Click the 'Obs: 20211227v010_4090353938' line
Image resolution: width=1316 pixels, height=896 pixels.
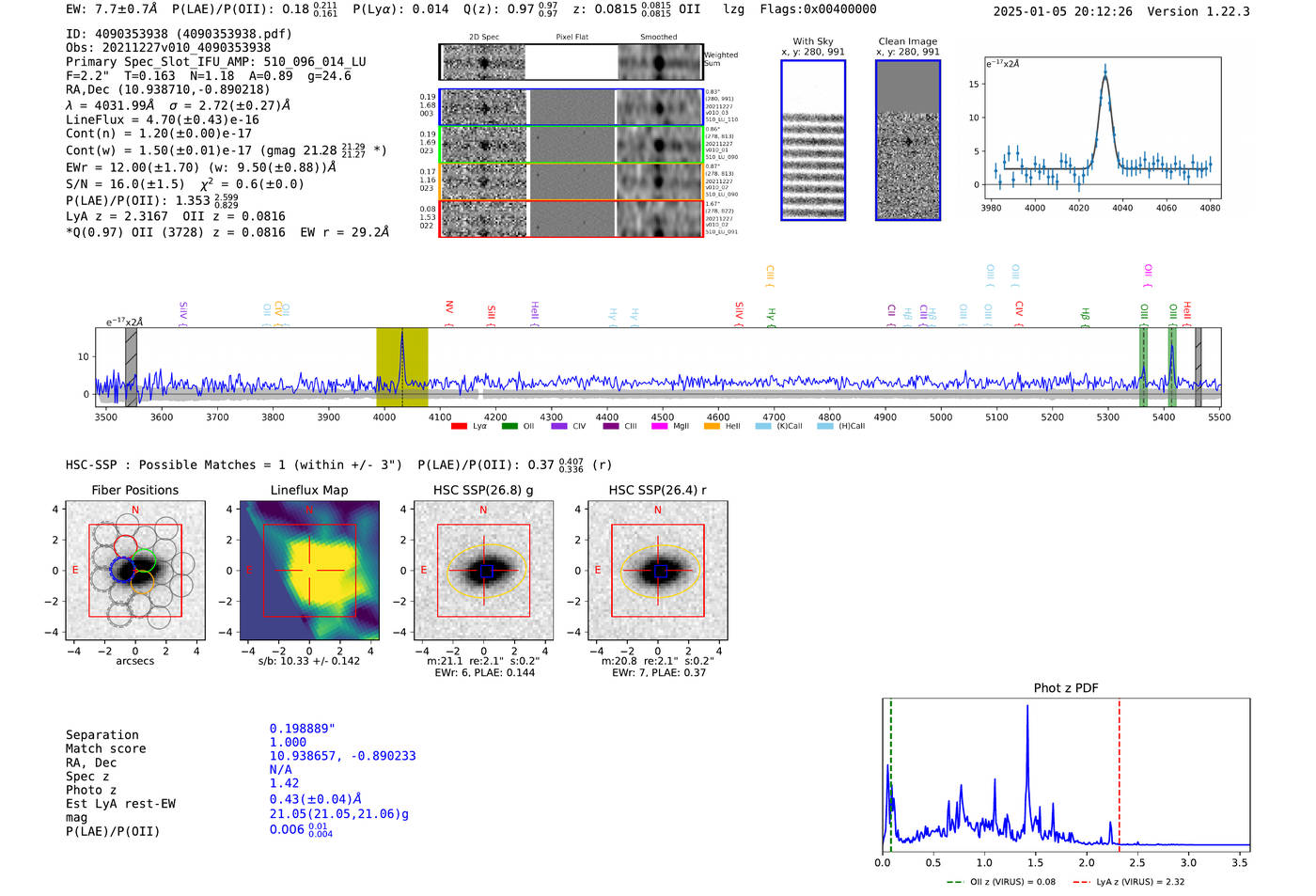168,48
